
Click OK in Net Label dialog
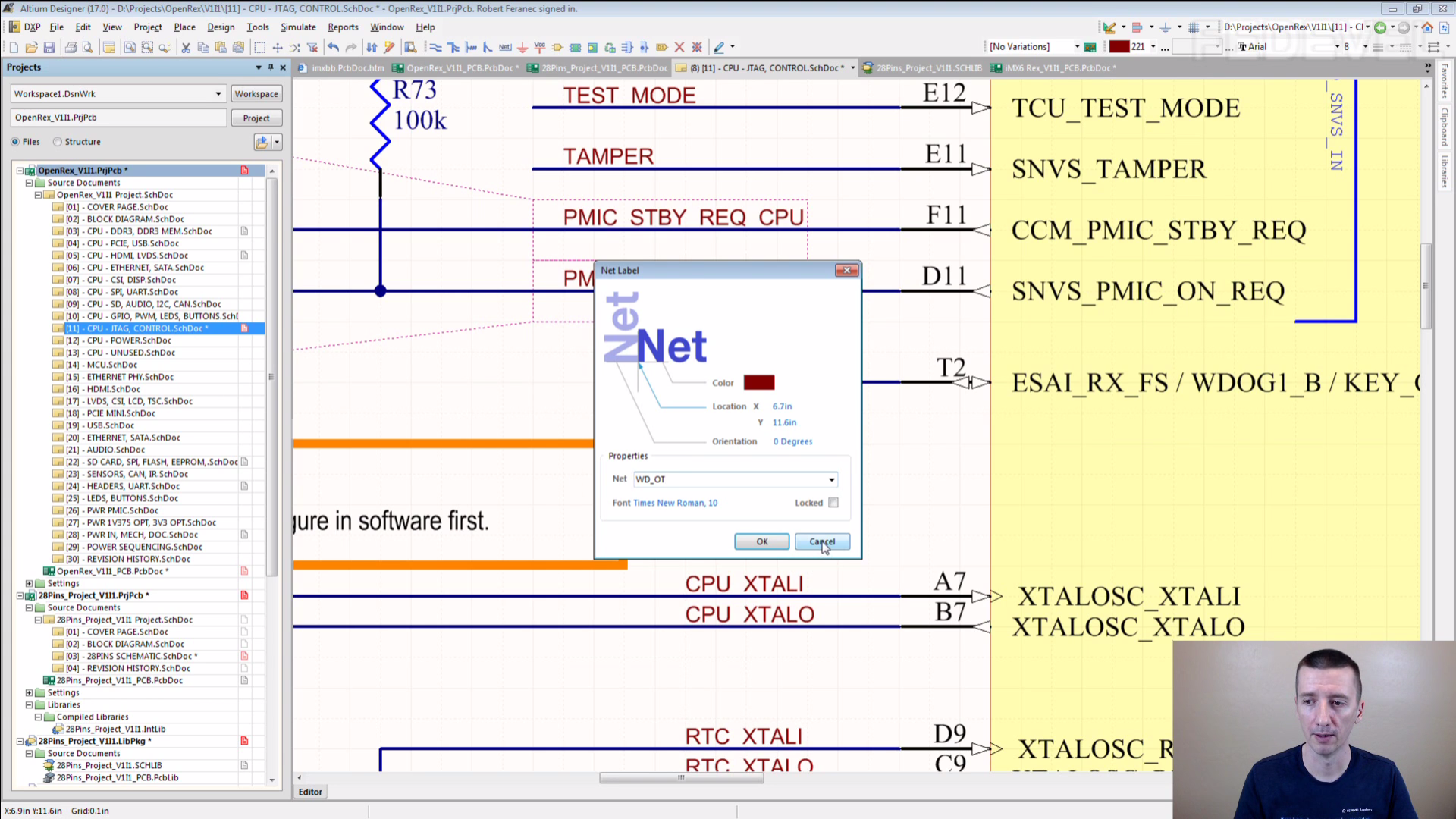[x=761, y=541]
